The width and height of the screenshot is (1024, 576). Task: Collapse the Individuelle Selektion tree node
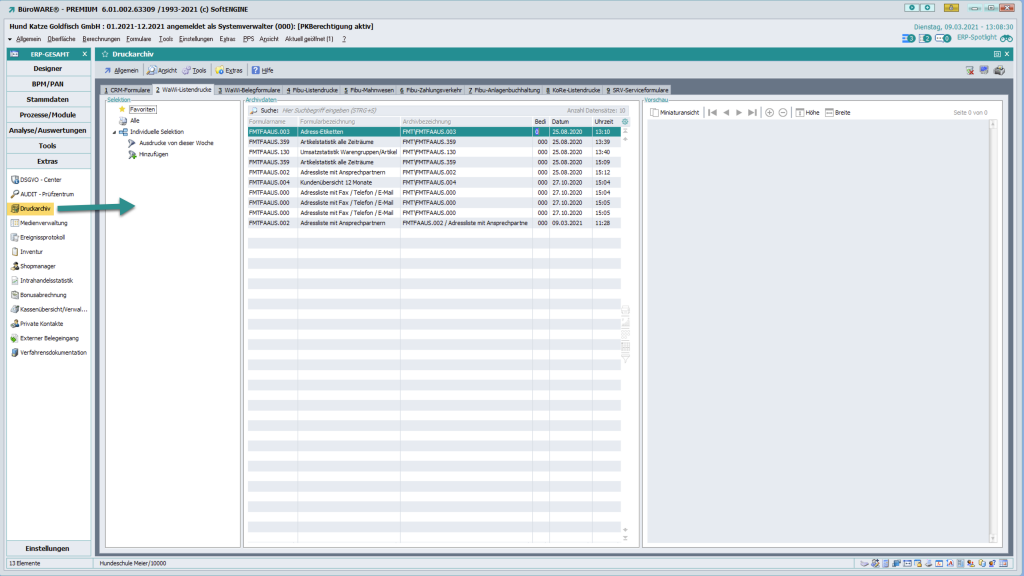[x=114, y=132]
